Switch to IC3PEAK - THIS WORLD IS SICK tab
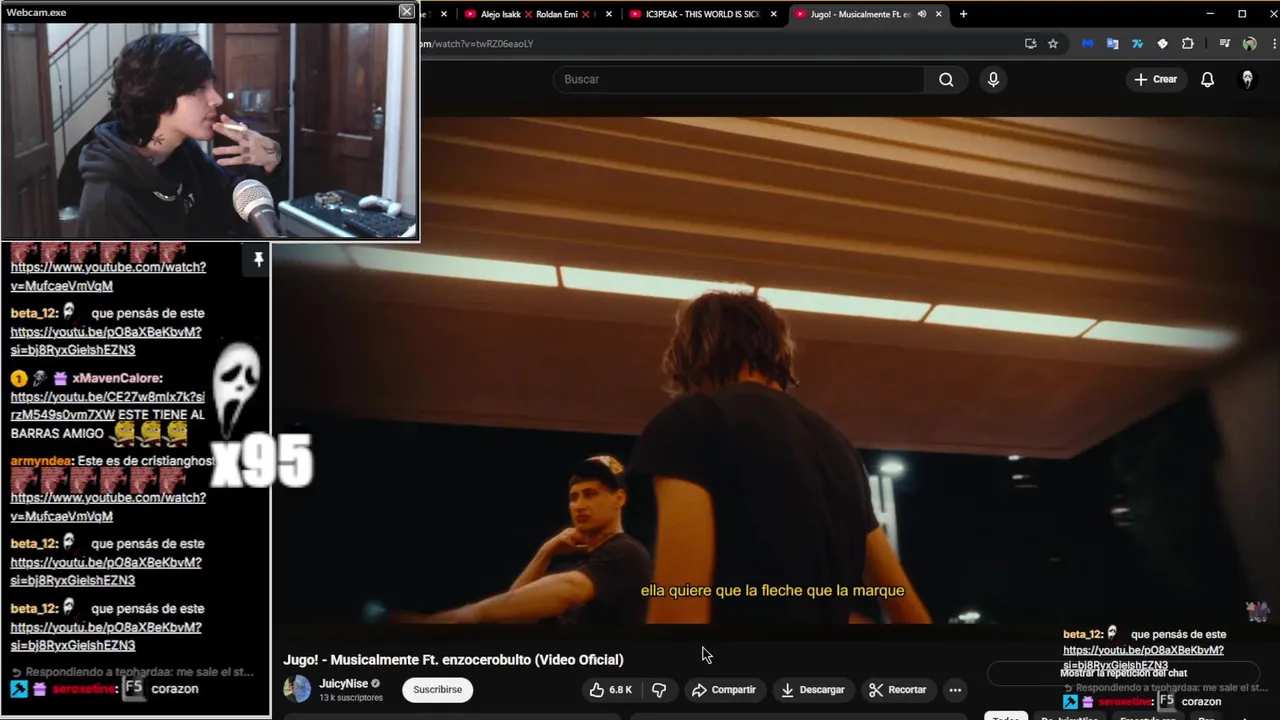Image resolution: width=1280 pixels, height=720 pixels. (x=702, y=14)
